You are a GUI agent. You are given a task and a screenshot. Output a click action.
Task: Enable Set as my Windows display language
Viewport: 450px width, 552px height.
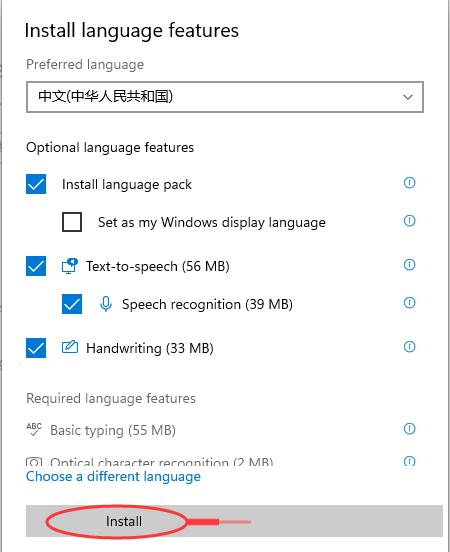72,222
